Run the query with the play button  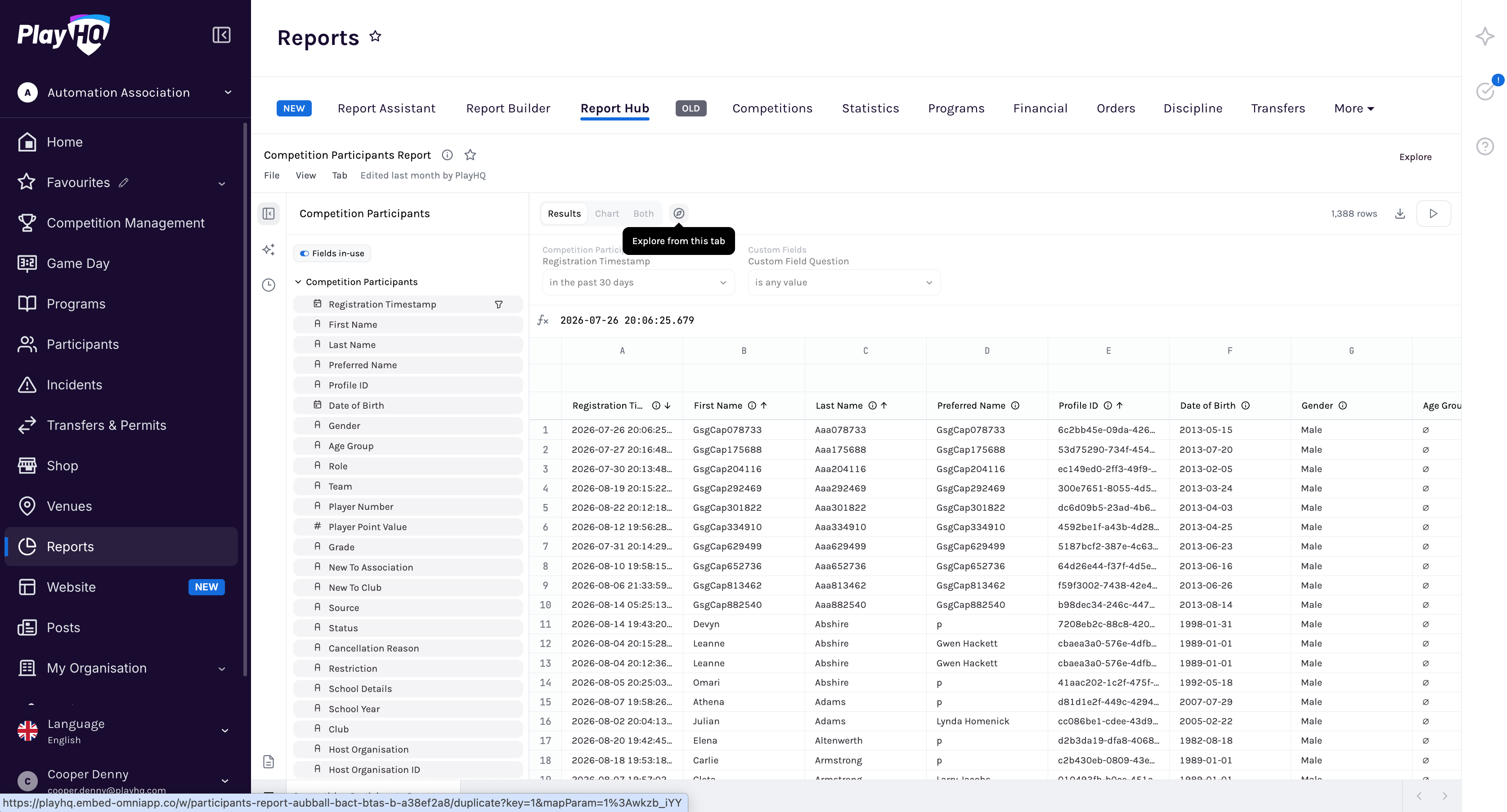[x=1433, y=214]
